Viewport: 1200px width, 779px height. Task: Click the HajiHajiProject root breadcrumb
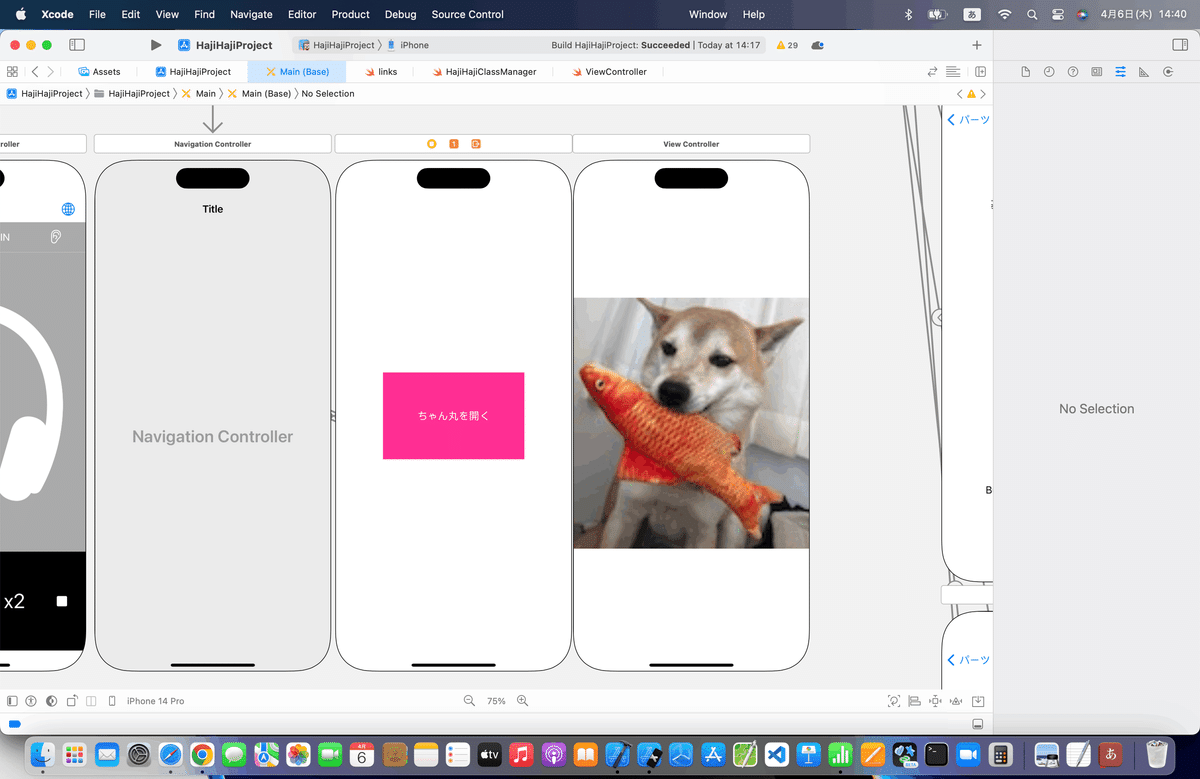click(x=45, y=94)
